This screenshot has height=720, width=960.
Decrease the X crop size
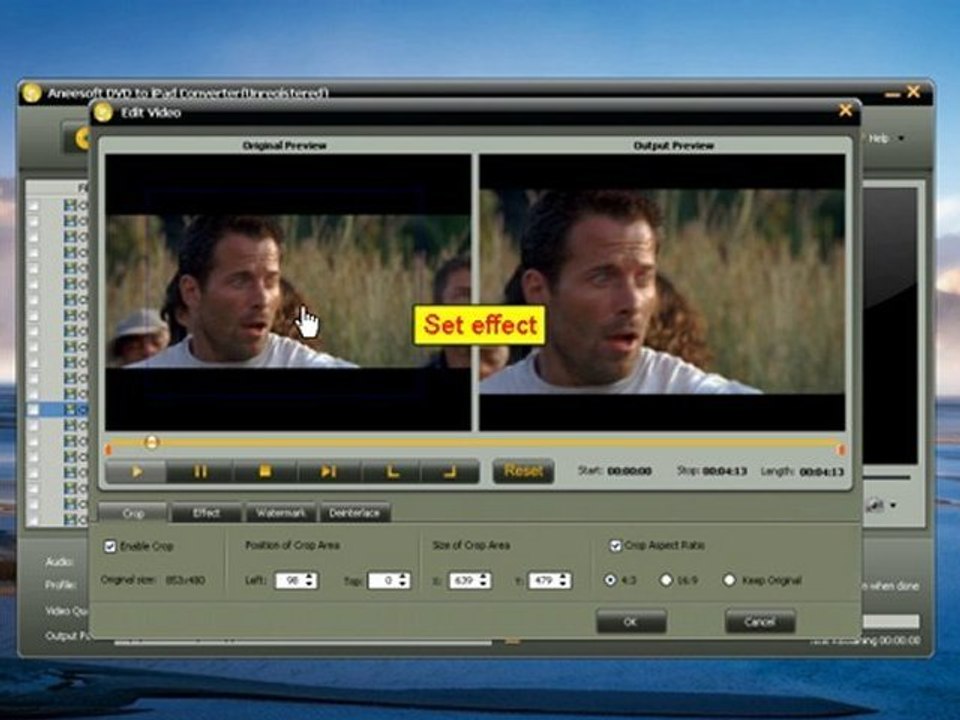(484, 585)
